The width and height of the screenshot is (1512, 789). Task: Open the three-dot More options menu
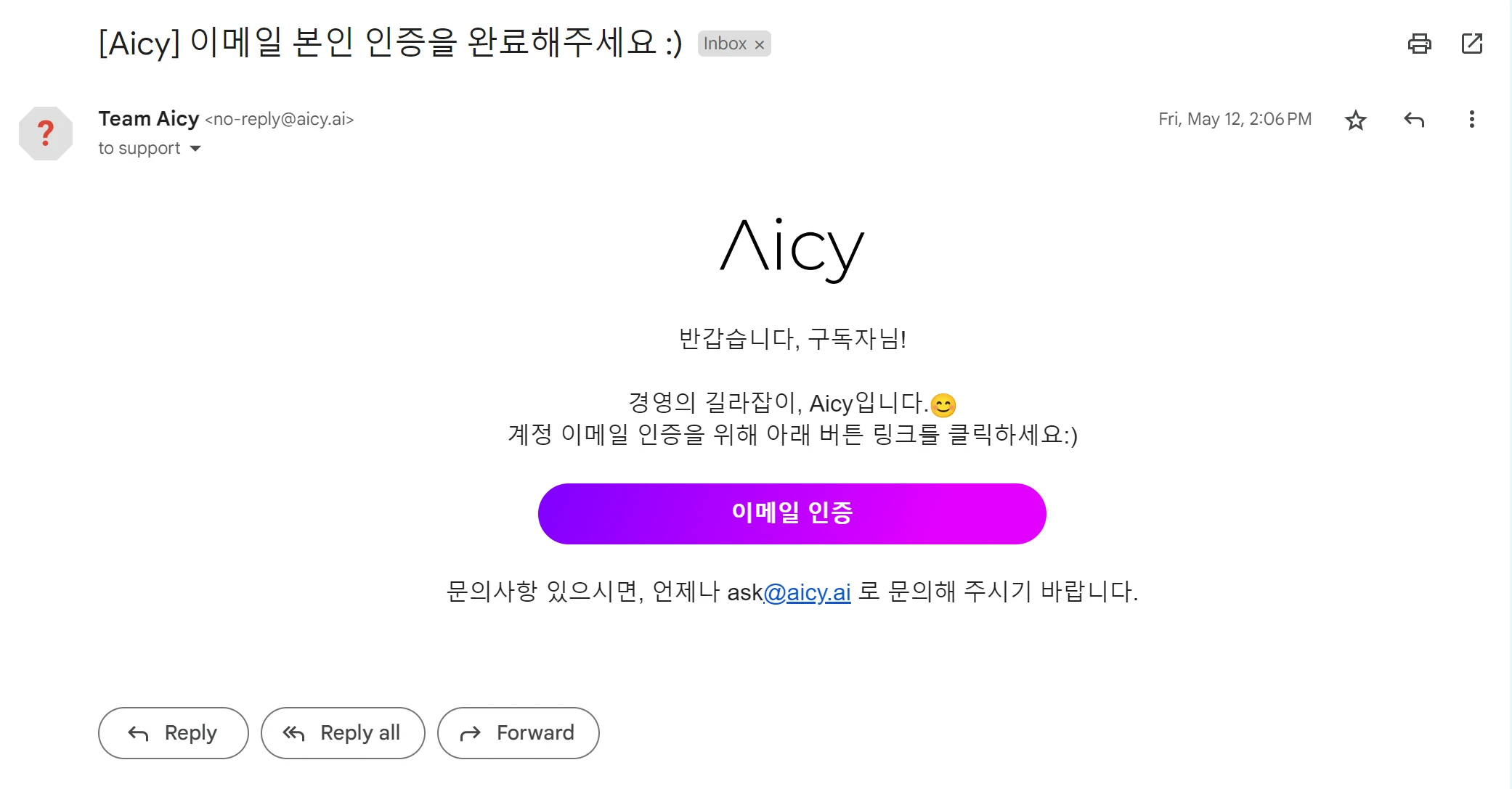1472,120
